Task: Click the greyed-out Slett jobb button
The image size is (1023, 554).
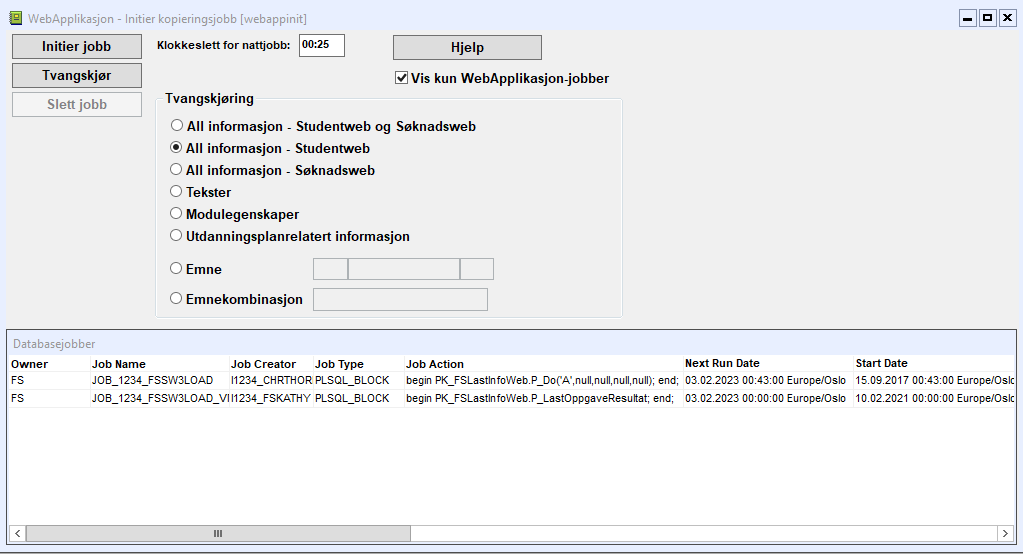Action: tap(76, 104)
